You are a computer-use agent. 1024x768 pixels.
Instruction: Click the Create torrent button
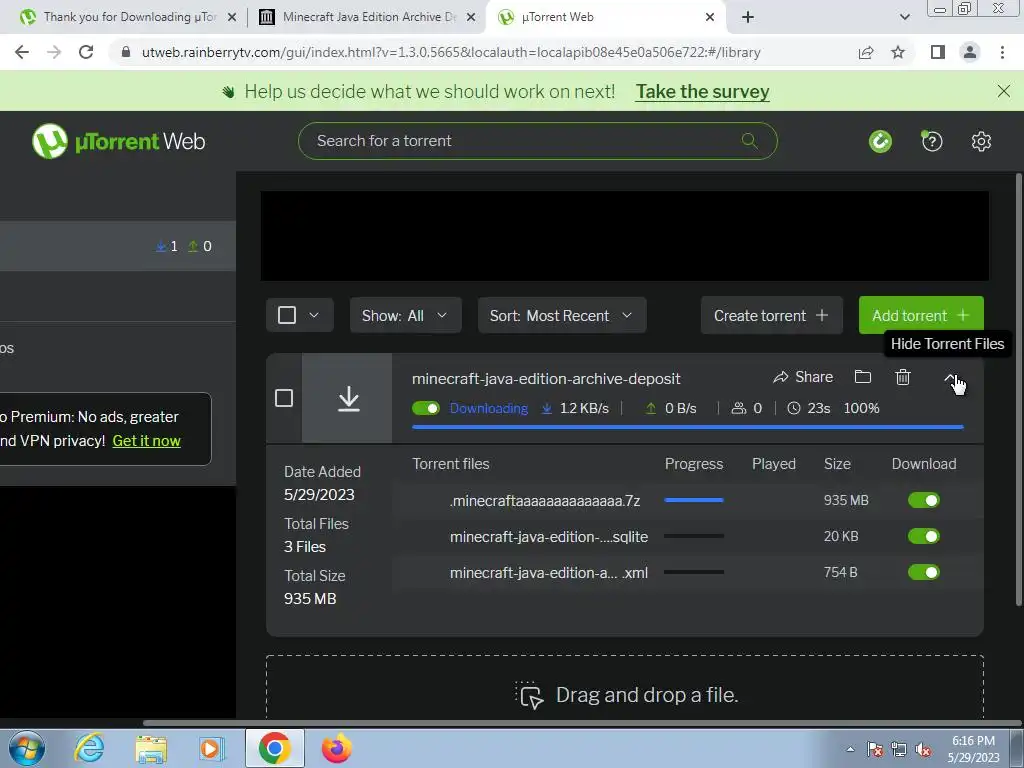click(771, 315)
